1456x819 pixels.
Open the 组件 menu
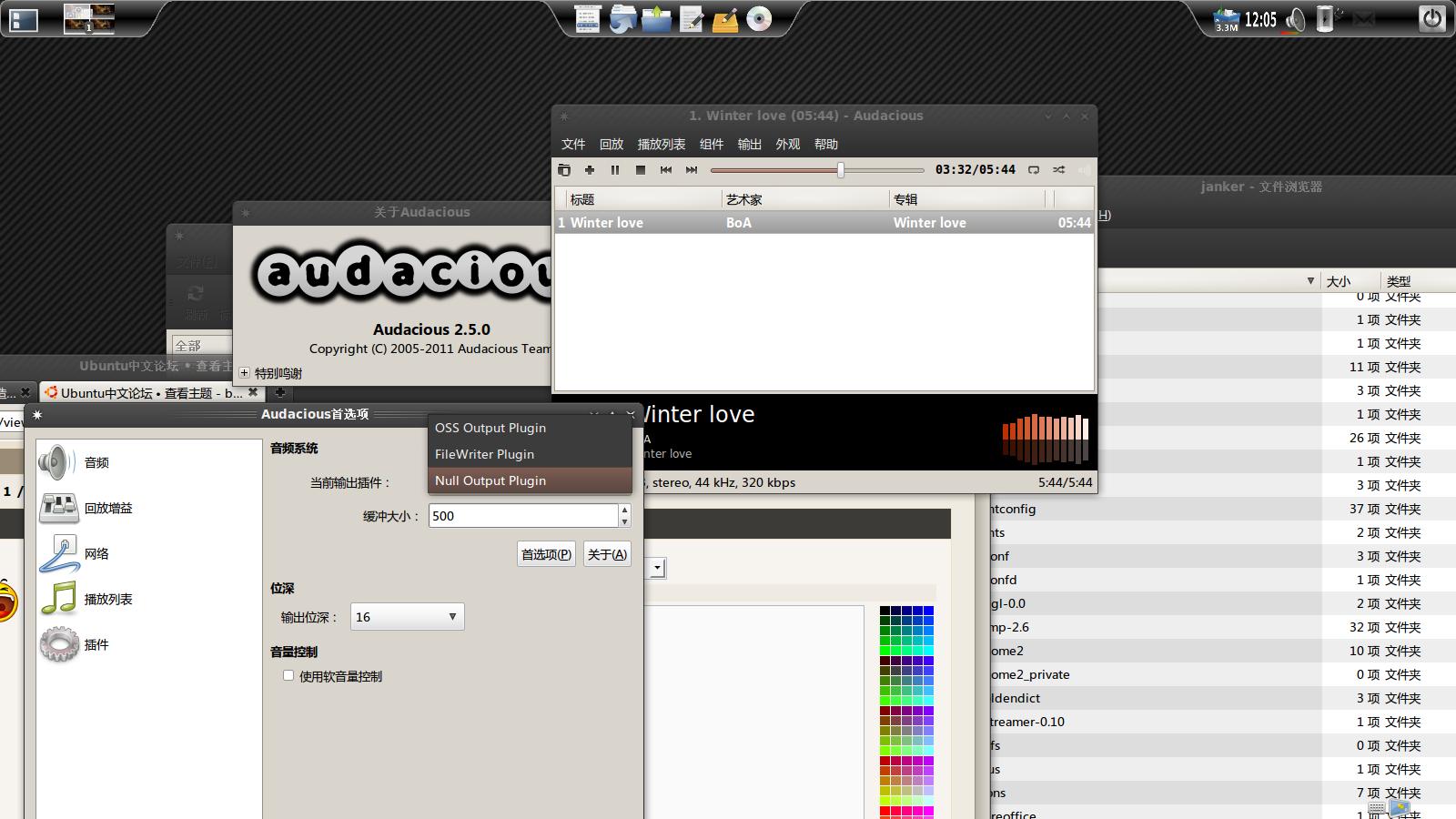(712, 144)
